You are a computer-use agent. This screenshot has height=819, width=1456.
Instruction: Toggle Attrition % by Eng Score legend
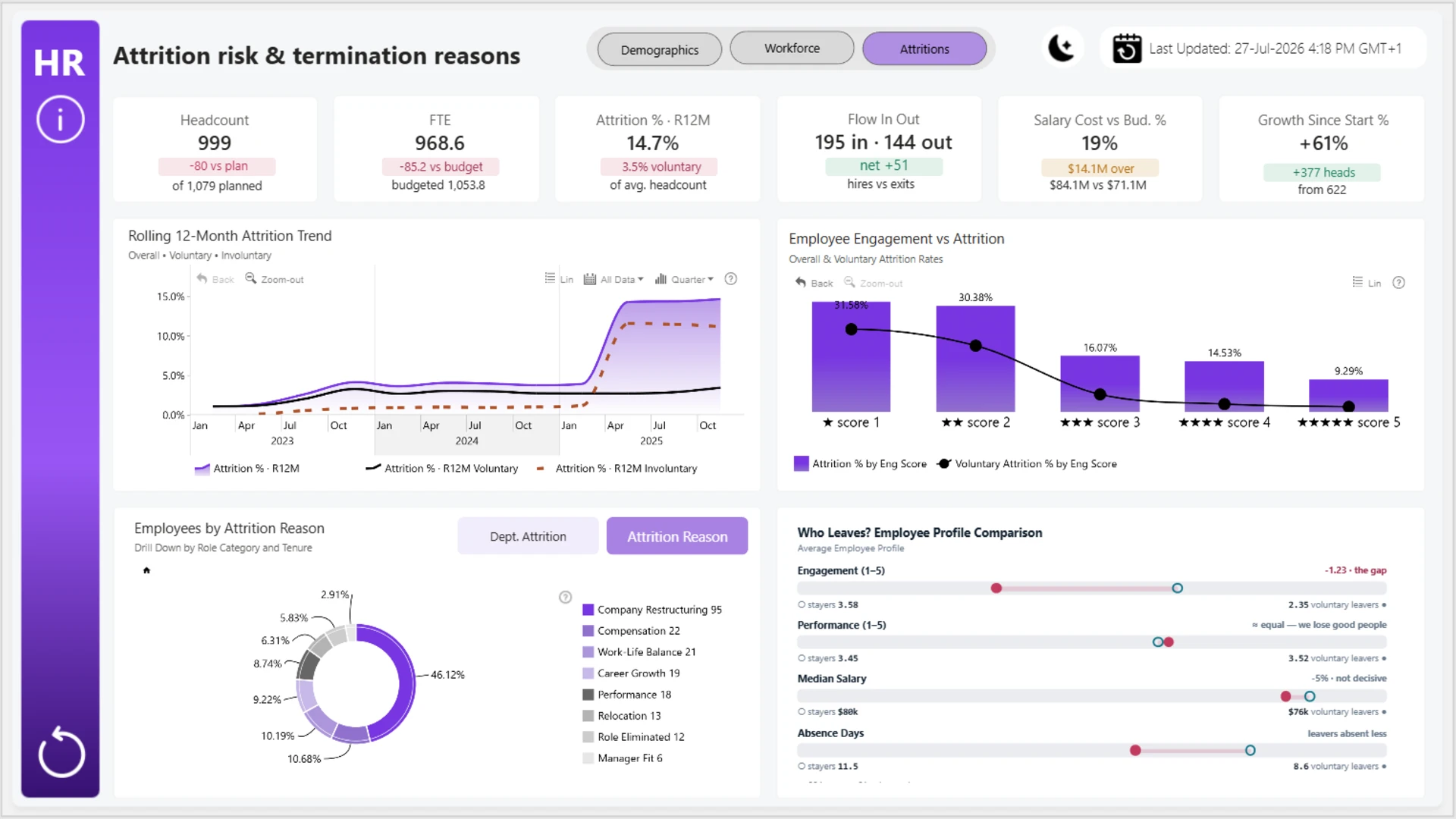pyautogui.click(x=861, y=464)
